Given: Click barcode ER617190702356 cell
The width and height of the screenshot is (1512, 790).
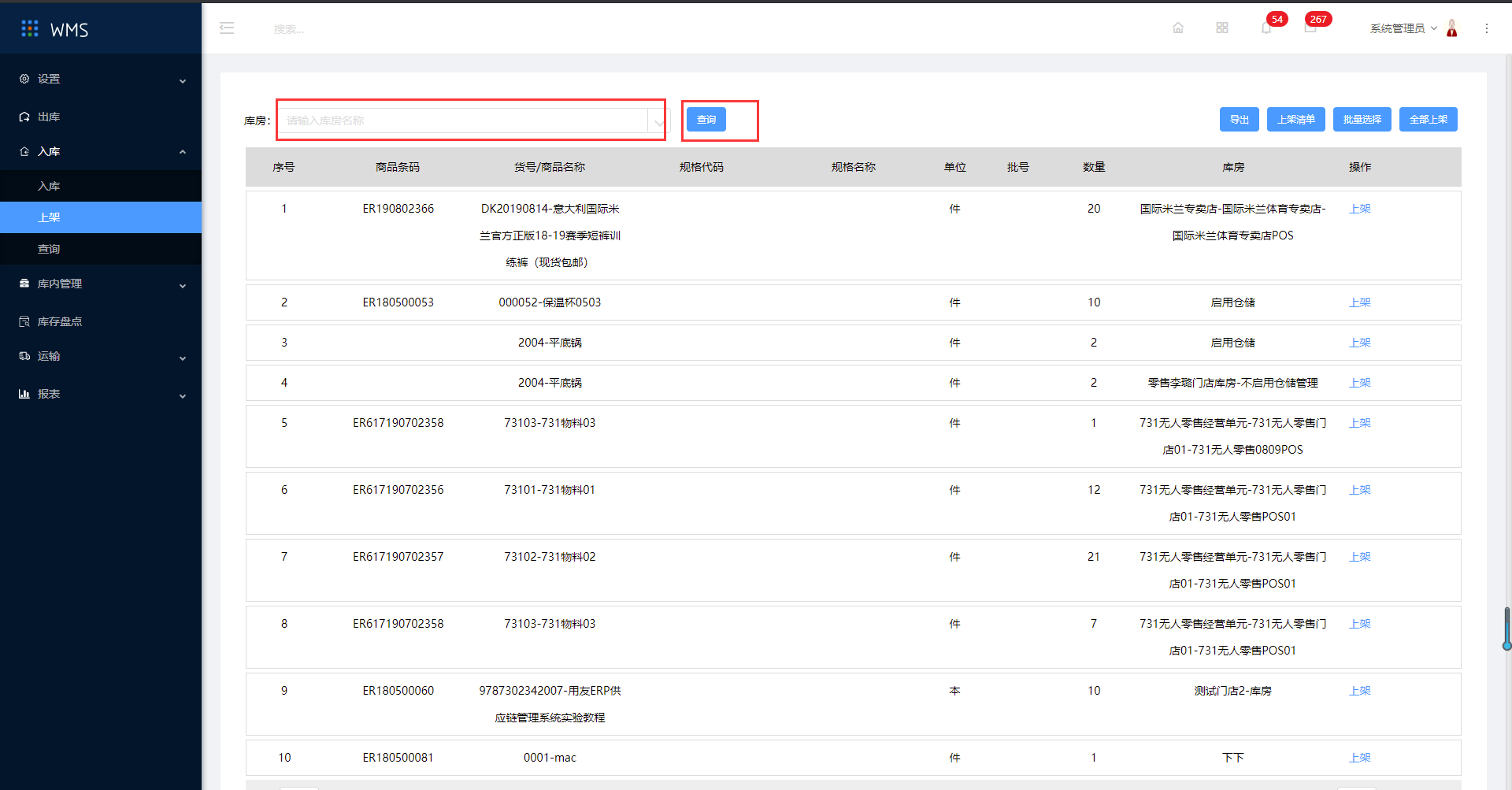Looking at the screenshot, I should click(398, 490).
